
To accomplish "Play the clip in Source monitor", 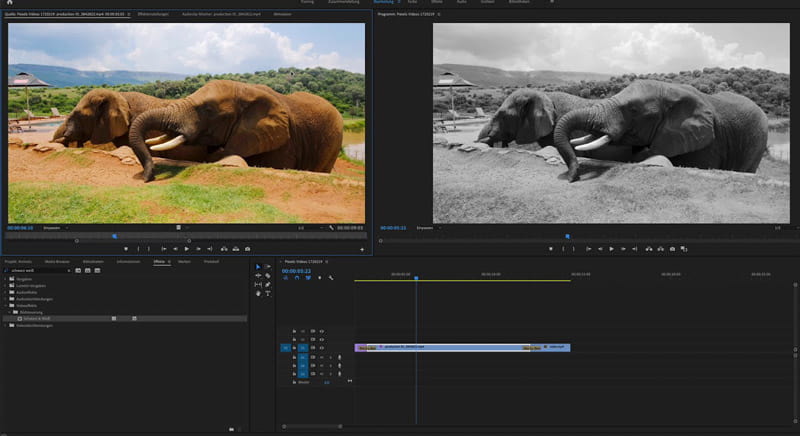I will pyautogui.click(x=187, y=249).
